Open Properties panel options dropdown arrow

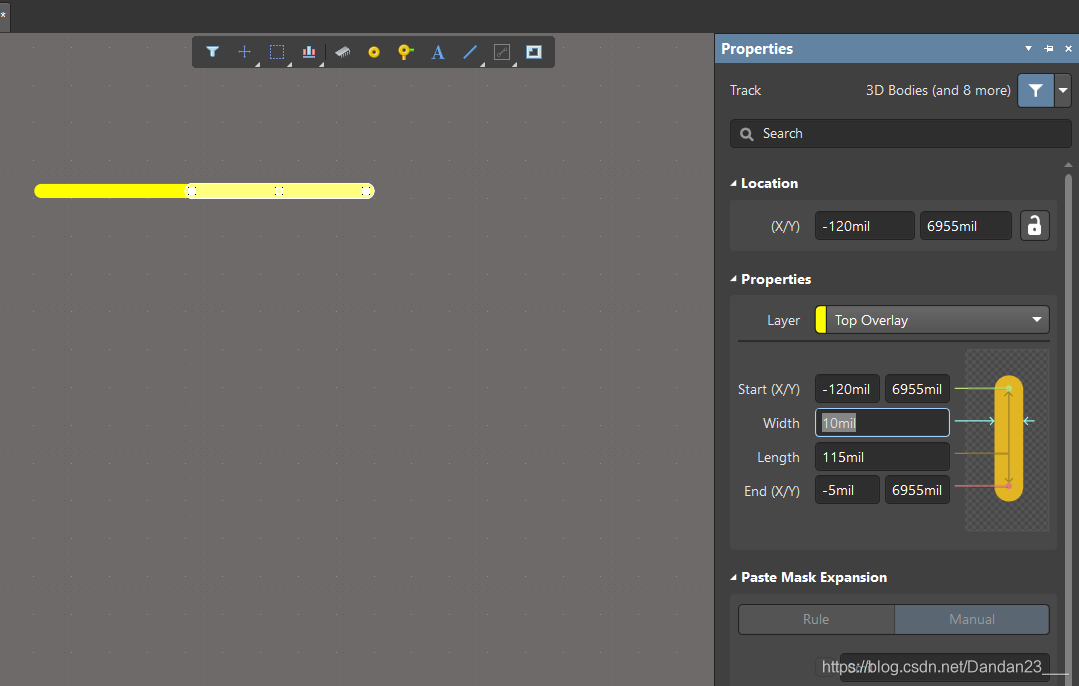pos(1028,49)
